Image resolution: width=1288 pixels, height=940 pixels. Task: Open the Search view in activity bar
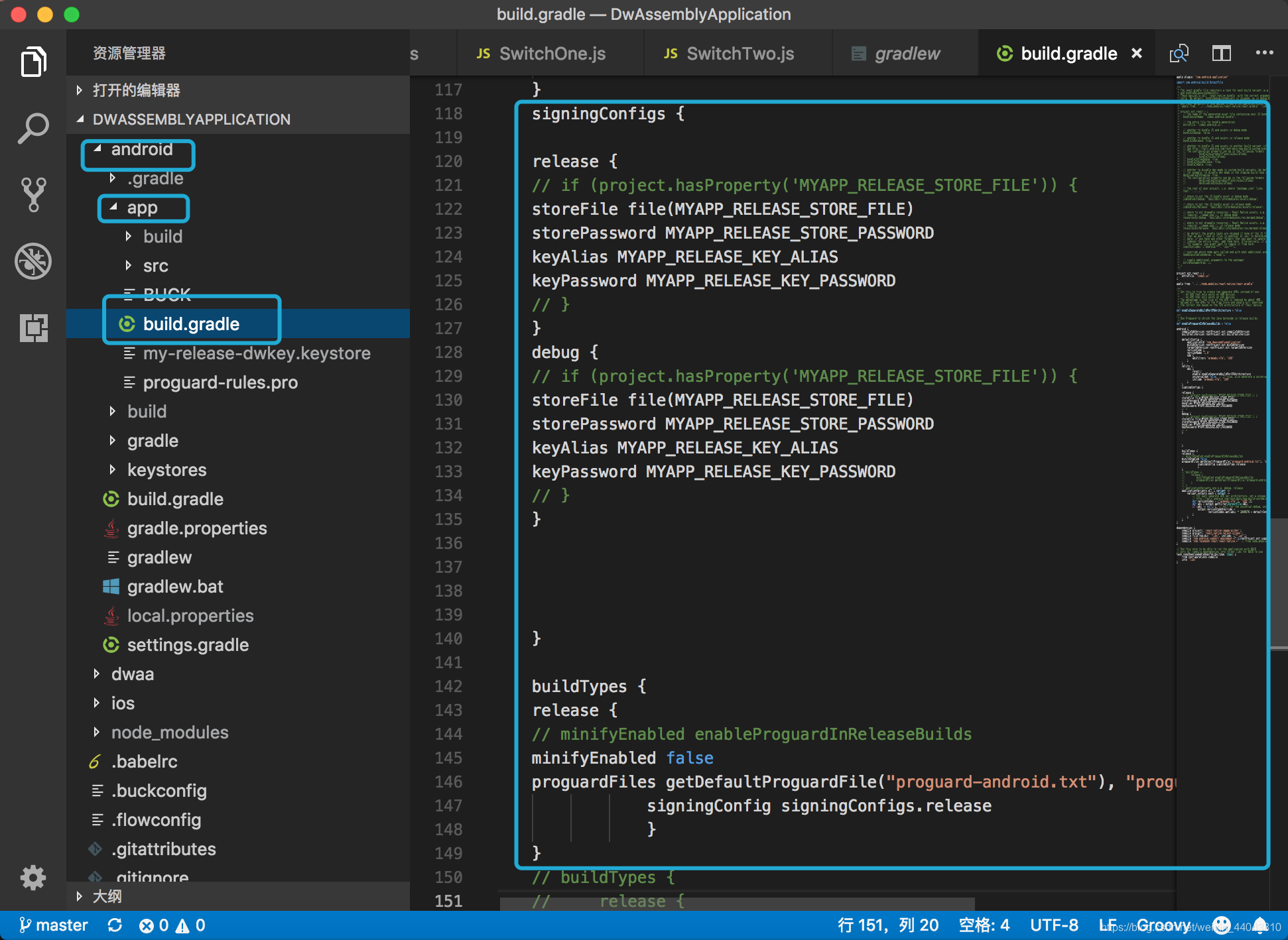33,128
